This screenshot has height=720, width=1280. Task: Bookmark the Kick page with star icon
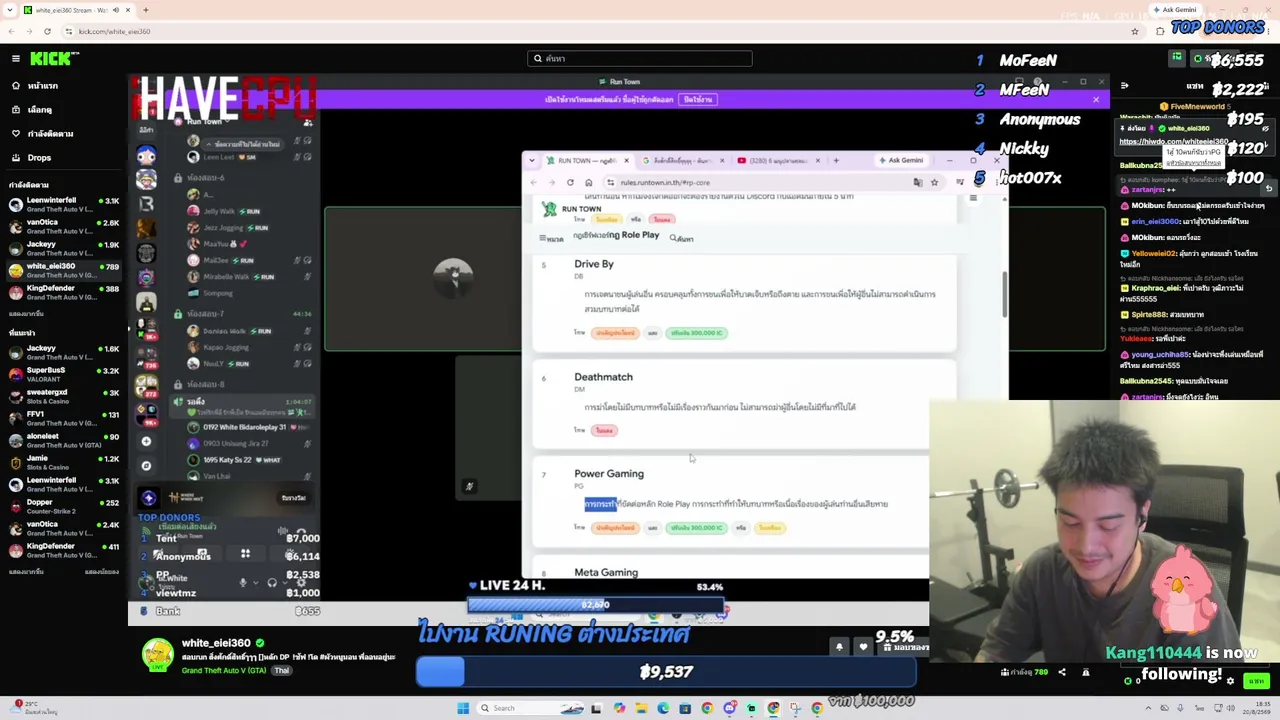(1134, 31)
